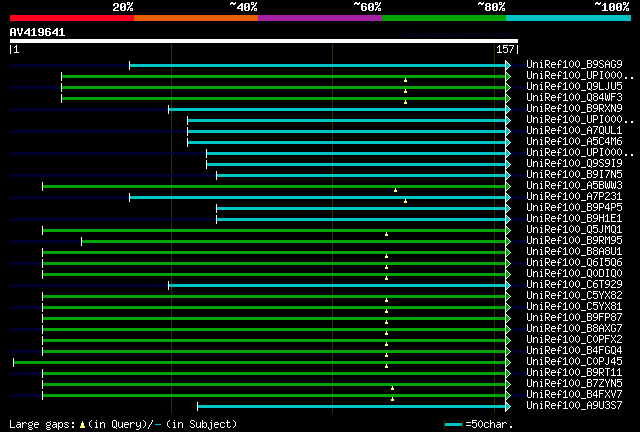Click the arrowhead ending the UniRef100_Q5JMQ1 bar
This screenshot has height=432, width=640.
pos(508,231)
